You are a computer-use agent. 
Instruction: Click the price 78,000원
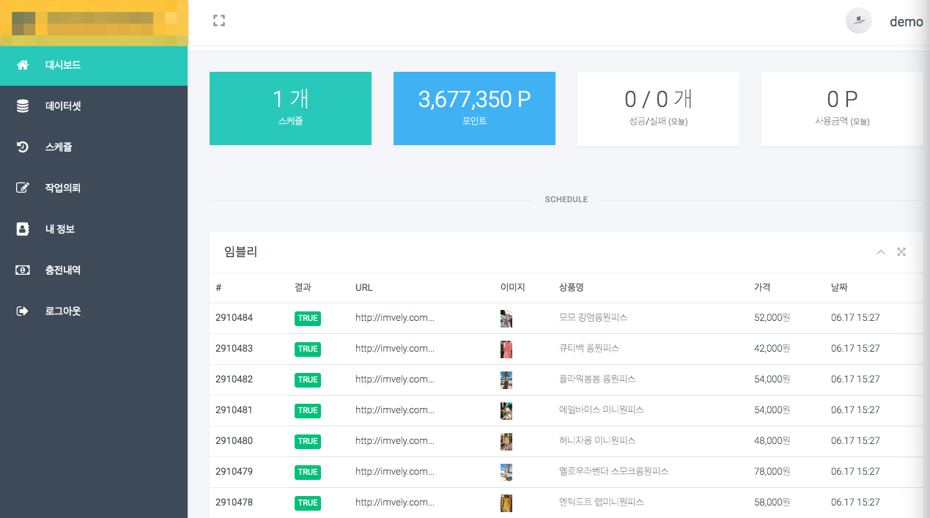(772, 472)
